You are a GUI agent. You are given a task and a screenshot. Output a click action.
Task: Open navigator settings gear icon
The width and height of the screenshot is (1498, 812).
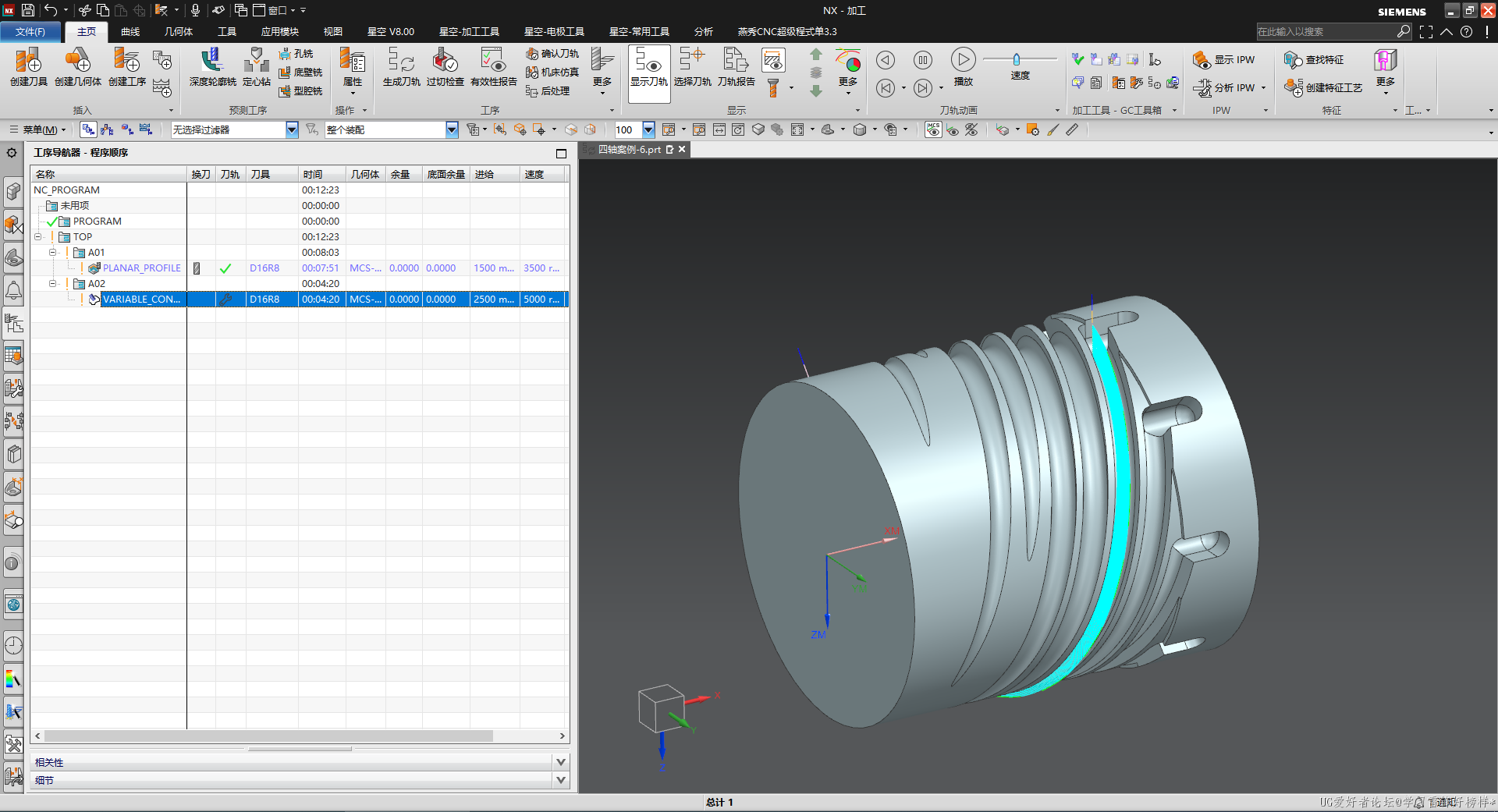pos(12,153)
